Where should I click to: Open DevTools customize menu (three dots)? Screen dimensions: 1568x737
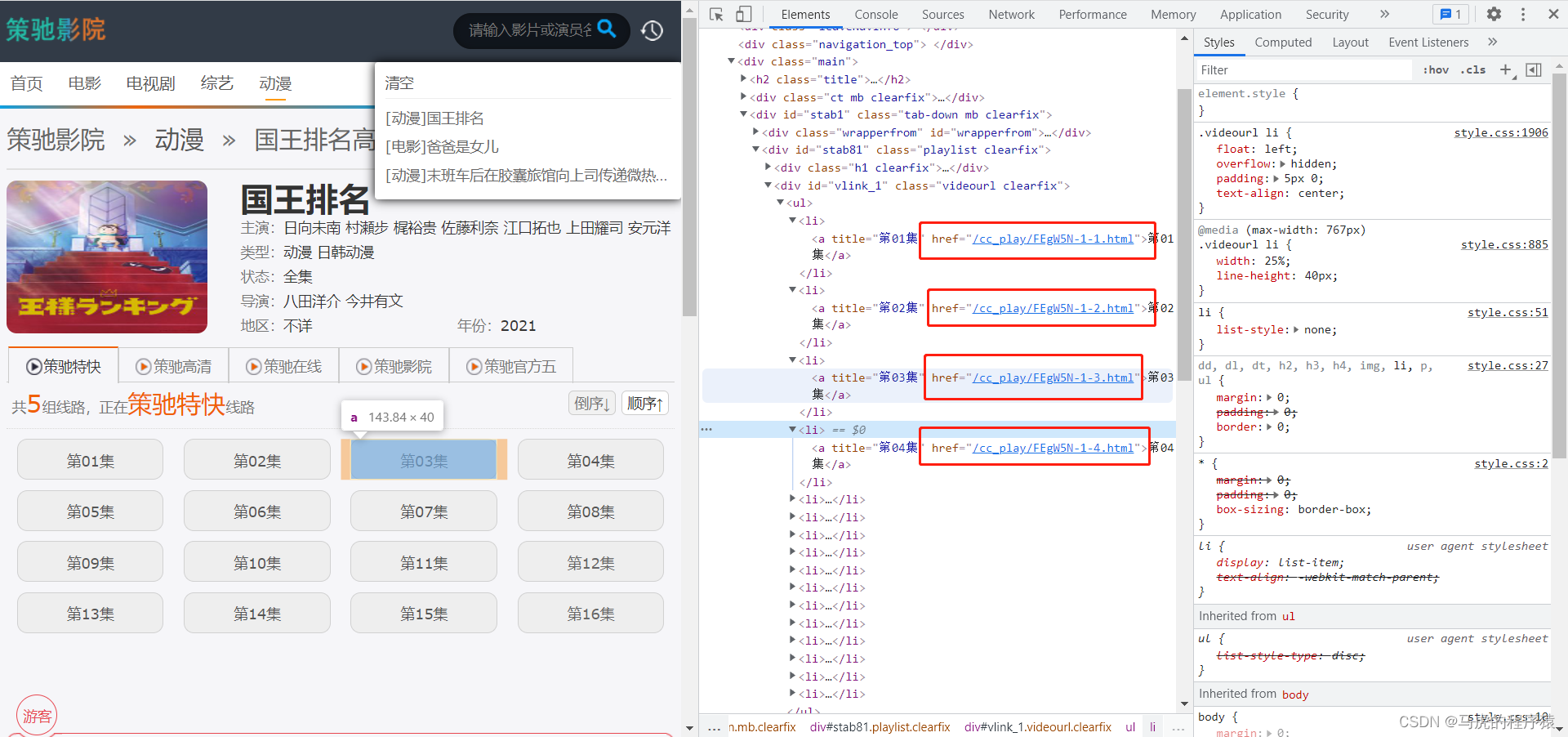(x=1523, y=14)
